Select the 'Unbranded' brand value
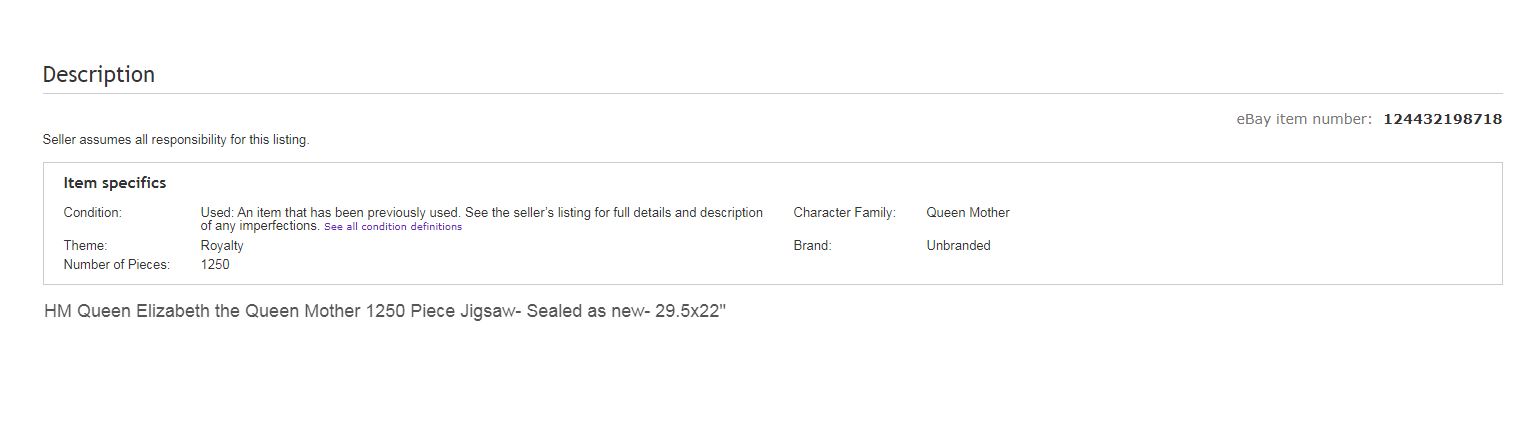Viewport: 1534px width, 447px height. (958, 246)
